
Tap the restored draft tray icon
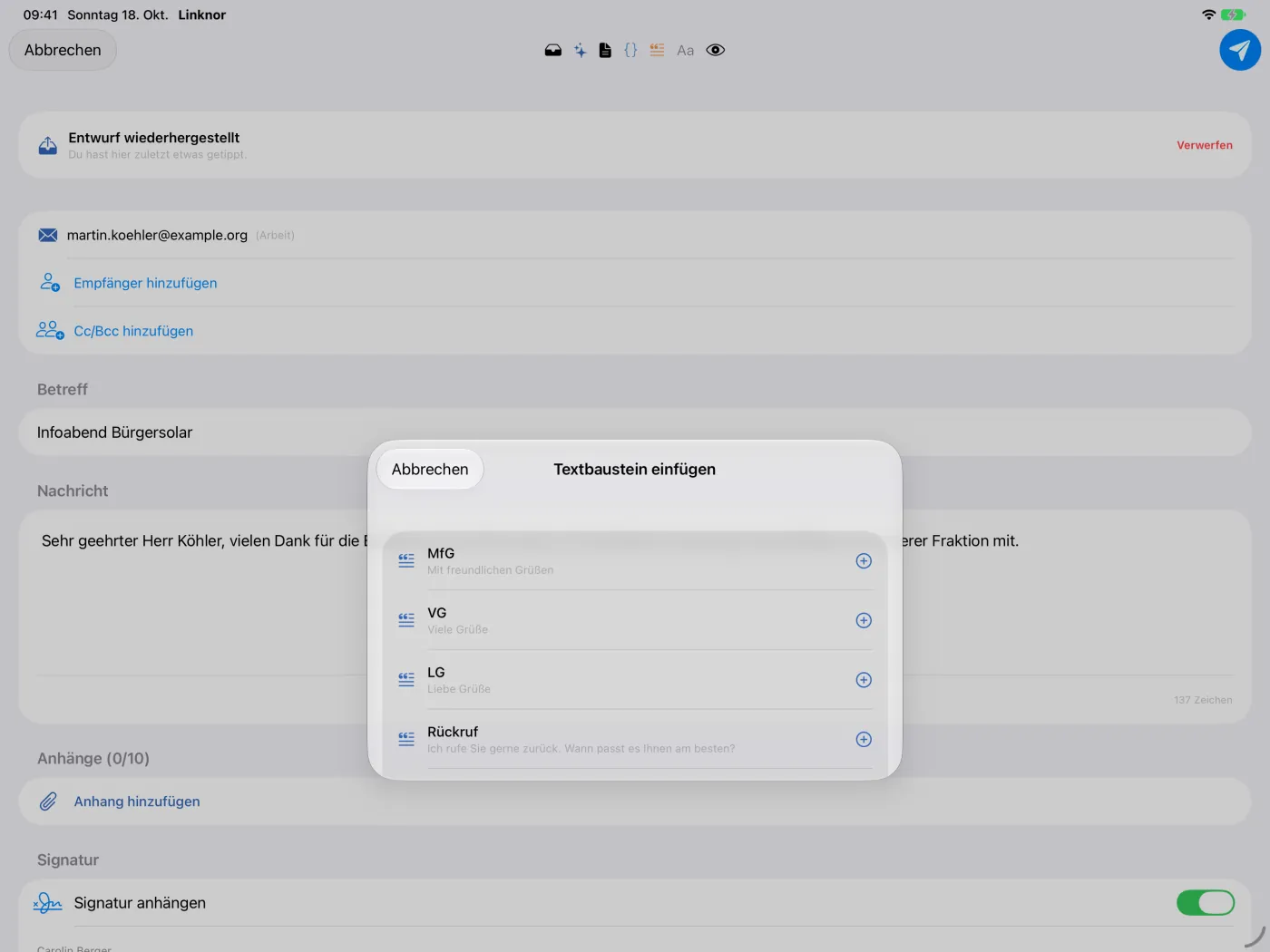click(48, 145)
